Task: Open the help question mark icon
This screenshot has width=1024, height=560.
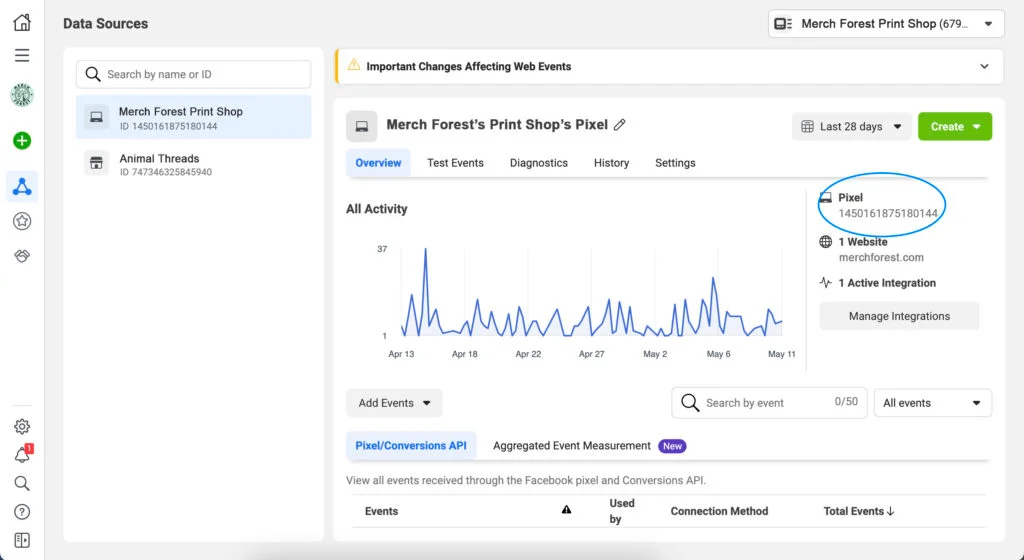Action: [x=22, y=512]
